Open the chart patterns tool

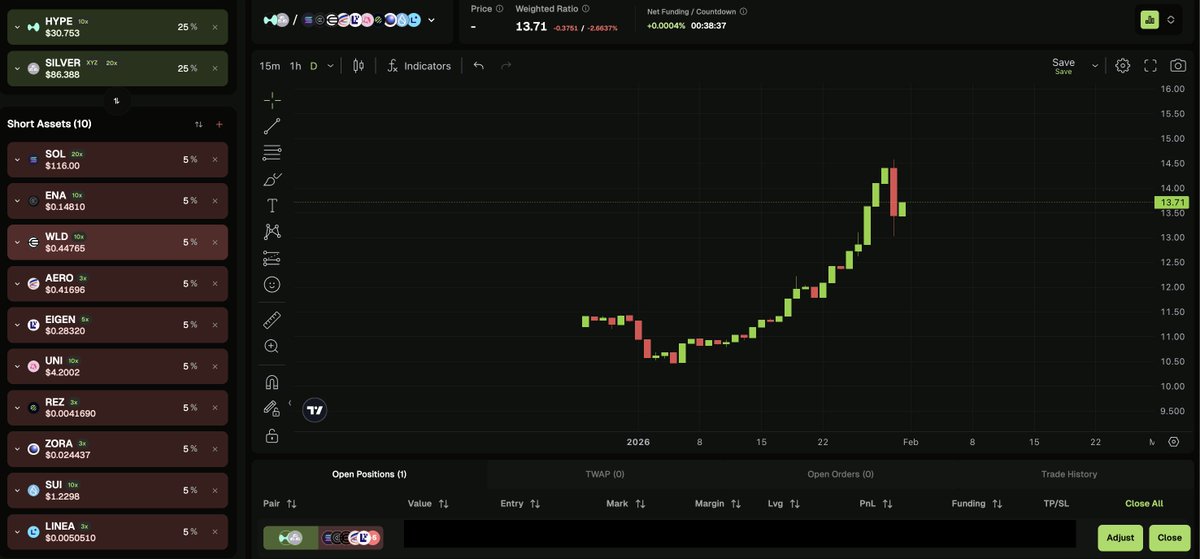(272, 231)
